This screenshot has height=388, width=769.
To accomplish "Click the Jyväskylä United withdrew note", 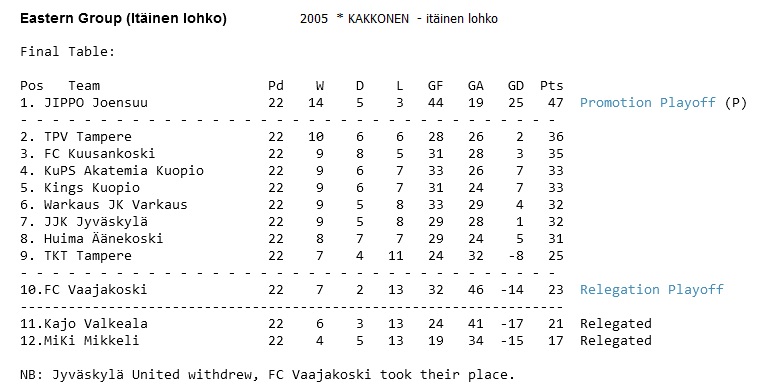I will pyautogui.click(x=267, y=375).
